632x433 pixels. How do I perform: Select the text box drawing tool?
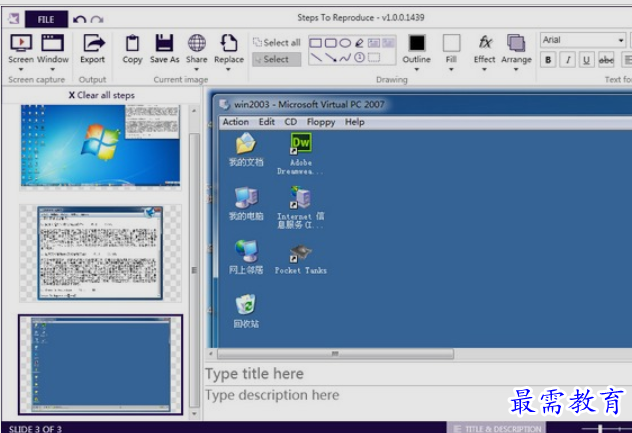coord(374,43)
